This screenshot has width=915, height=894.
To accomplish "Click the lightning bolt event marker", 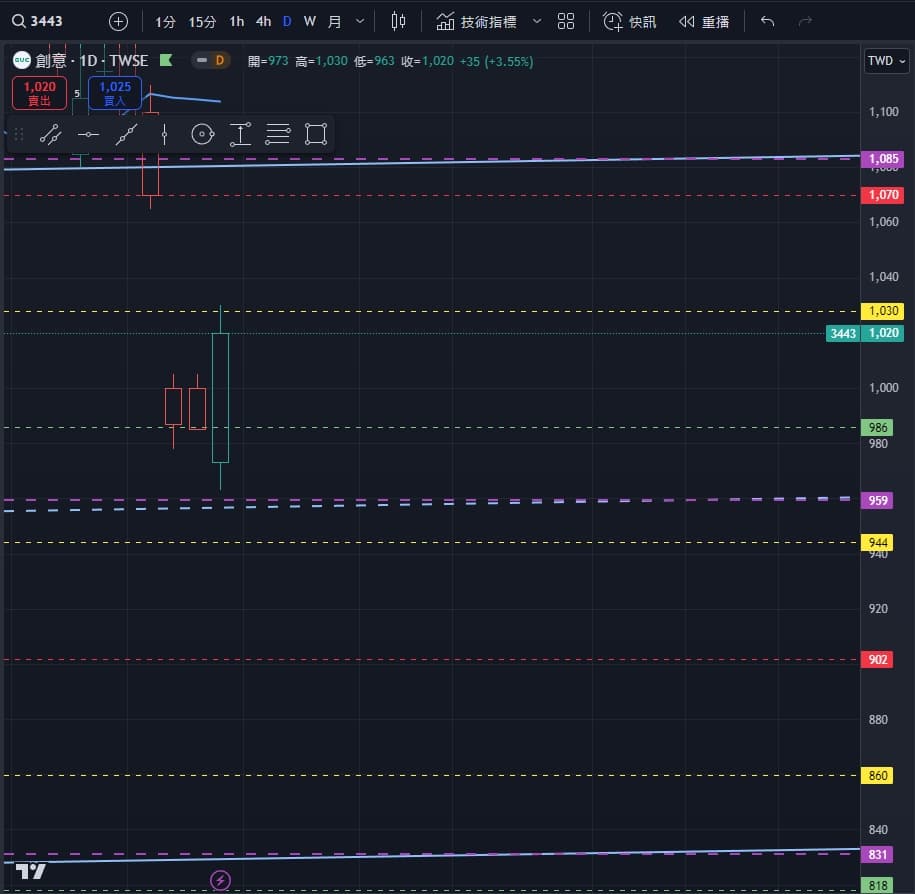I will click(221, 880).
